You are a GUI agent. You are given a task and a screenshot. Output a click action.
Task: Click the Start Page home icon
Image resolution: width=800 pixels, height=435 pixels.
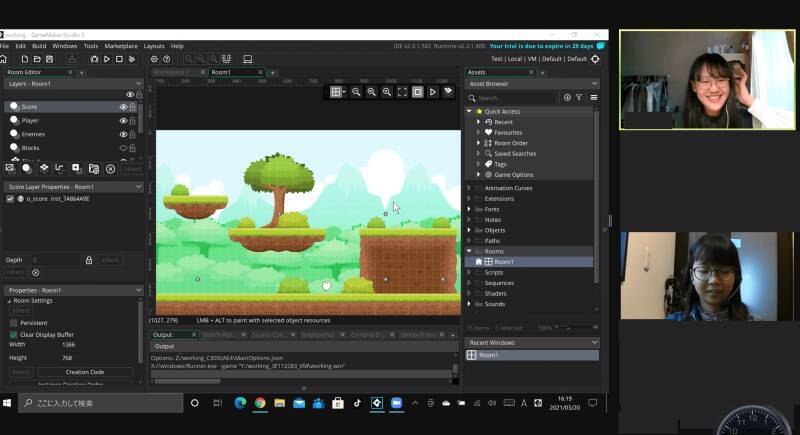(3, 59)
